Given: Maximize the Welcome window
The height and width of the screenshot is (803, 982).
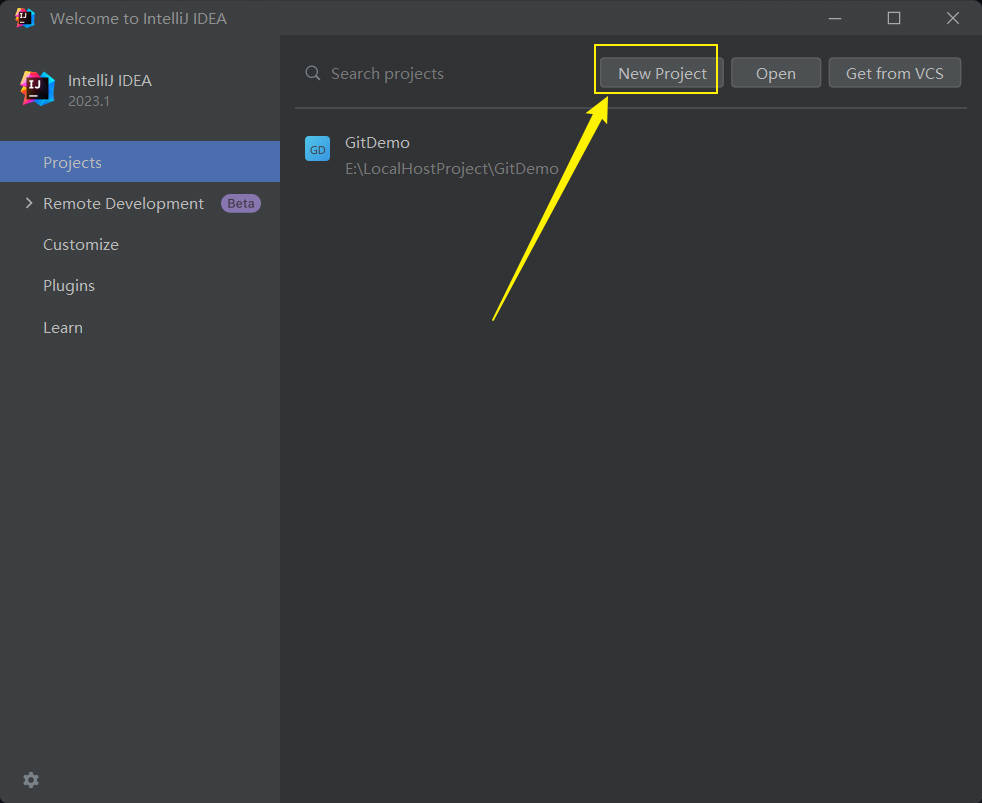Looking at the screenshot, I should (894, 18).
